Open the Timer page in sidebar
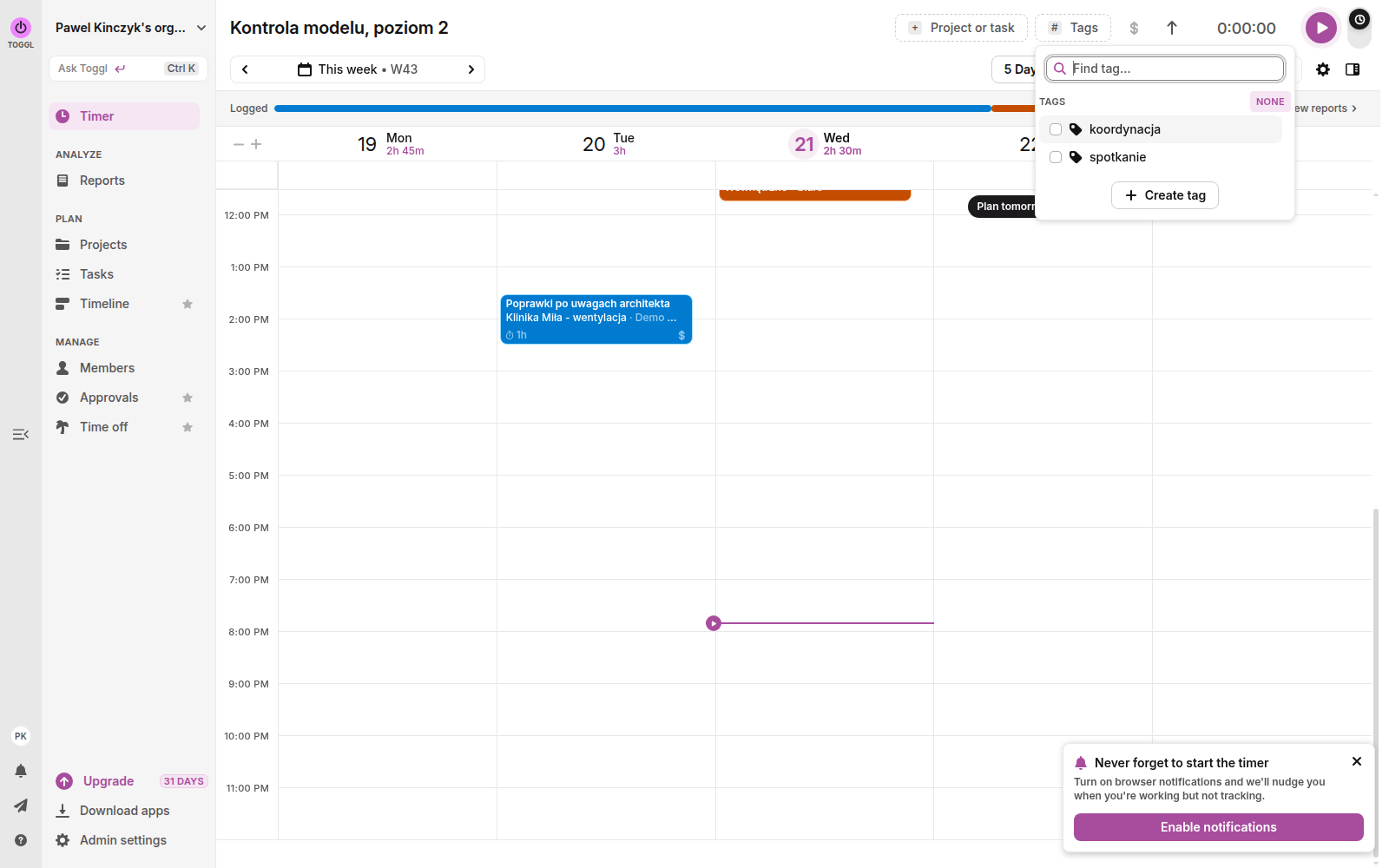The height and width of the screenshot is (868, 1389). [x=124, y=116]
